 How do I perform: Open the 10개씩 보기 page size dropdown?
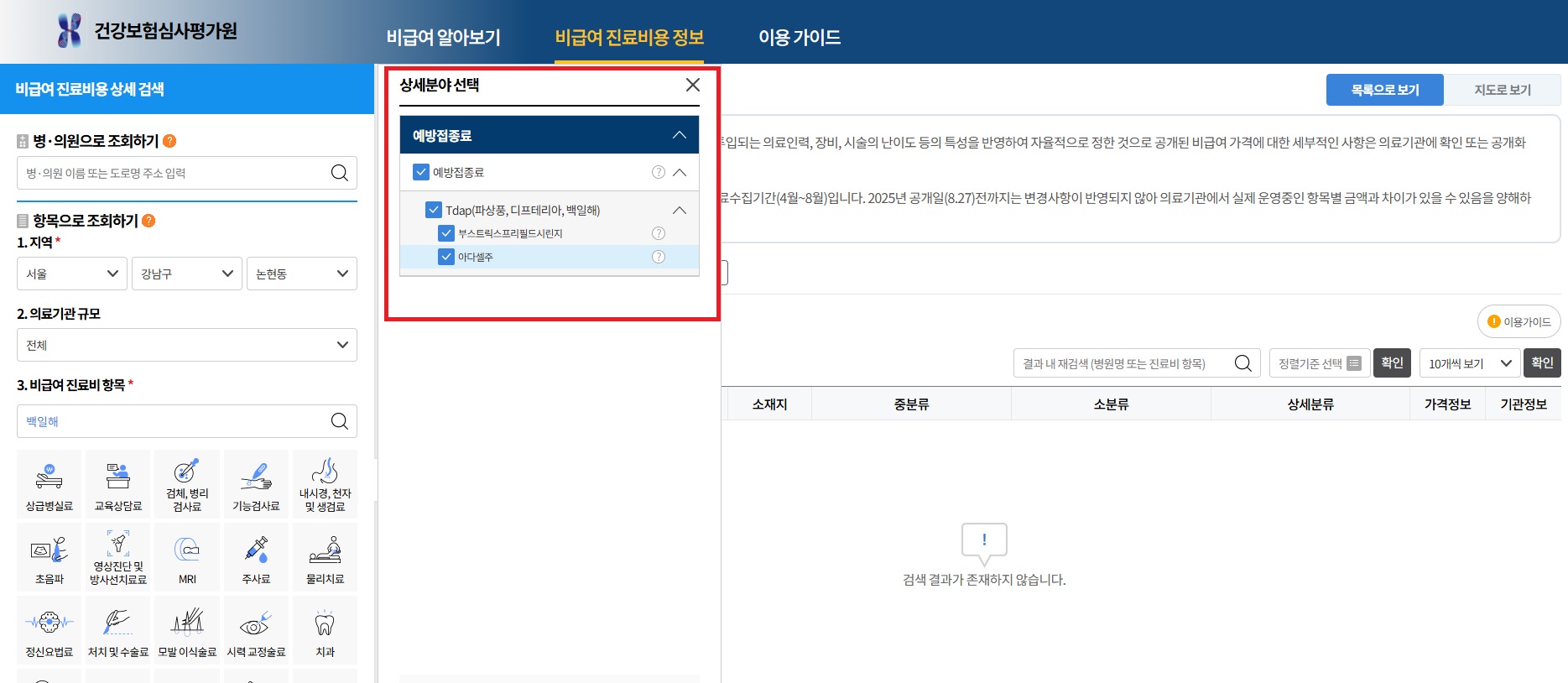[1470, 363]
